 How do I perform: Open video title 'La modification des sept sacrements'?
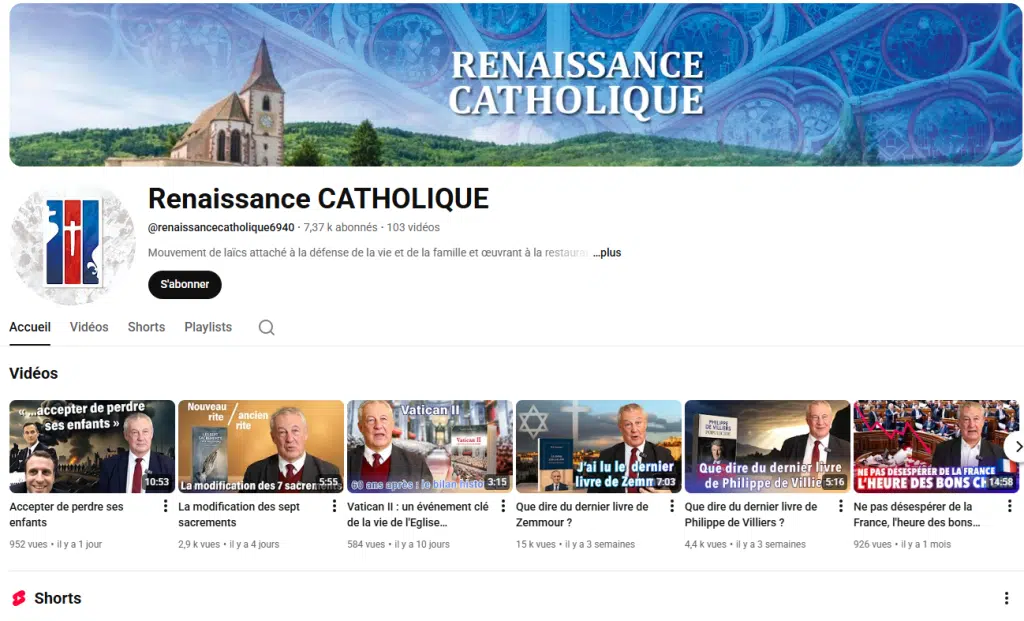pyautogui.click(x=239, y=515)
